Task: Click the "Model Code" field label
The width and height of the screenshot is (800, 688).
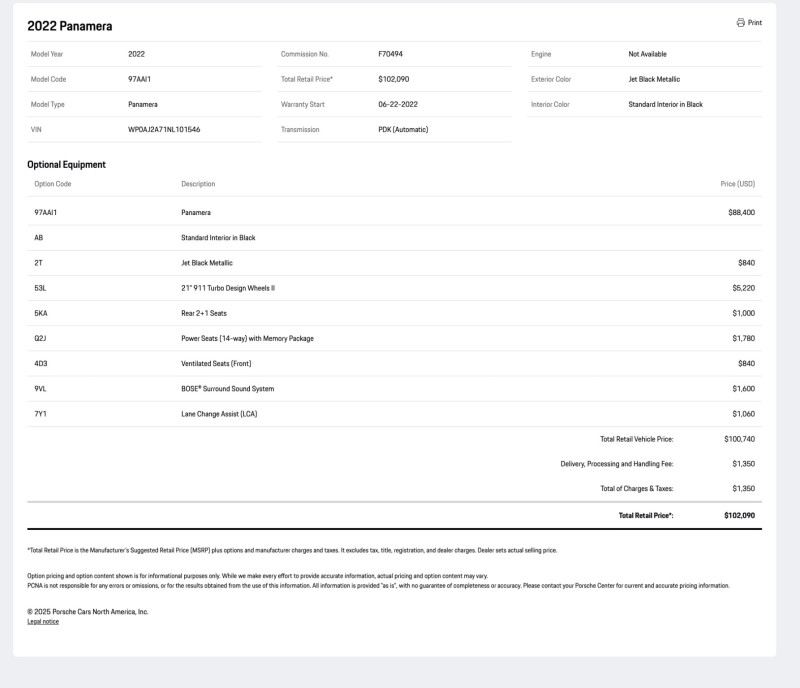Action: pos(48,79)
